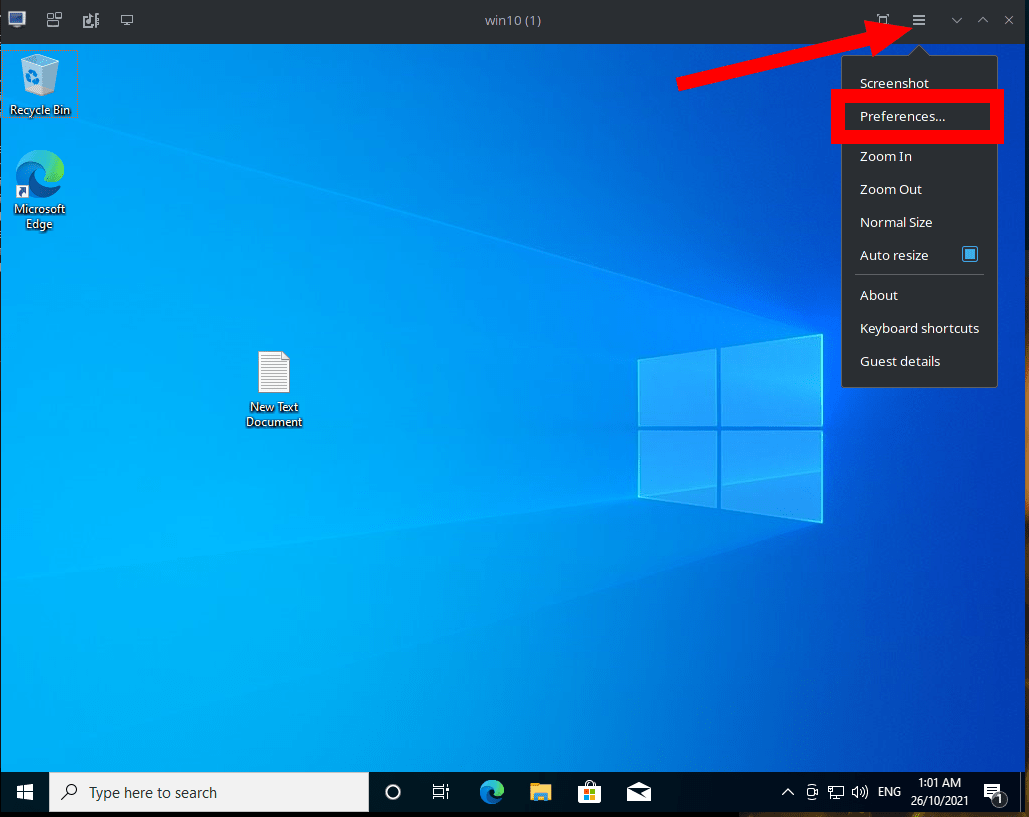The width and height of the screenshot is (1029, 817).
Task: Toggle the Auto resize option
Action: point(969,254)
